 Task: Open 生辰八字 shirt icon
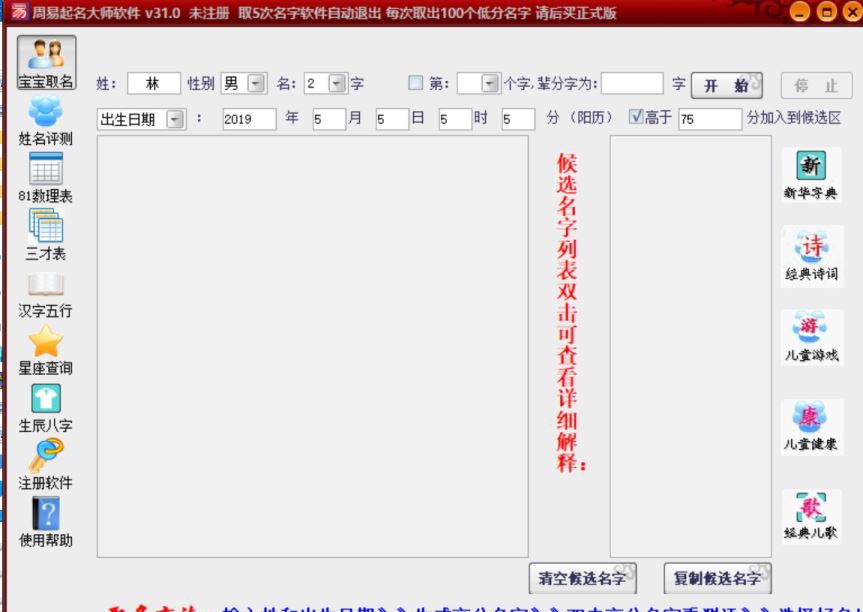46,408
